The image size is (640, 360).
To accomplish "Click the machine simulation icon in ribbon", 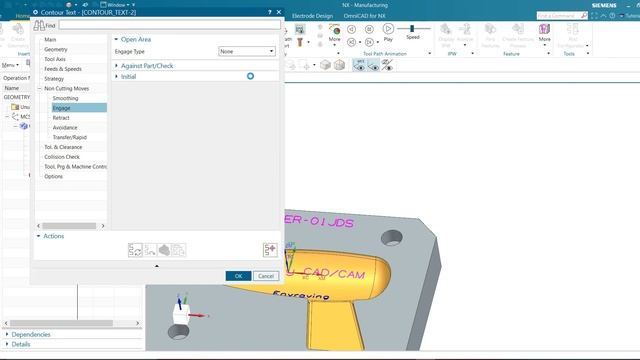I will point(300,29).
